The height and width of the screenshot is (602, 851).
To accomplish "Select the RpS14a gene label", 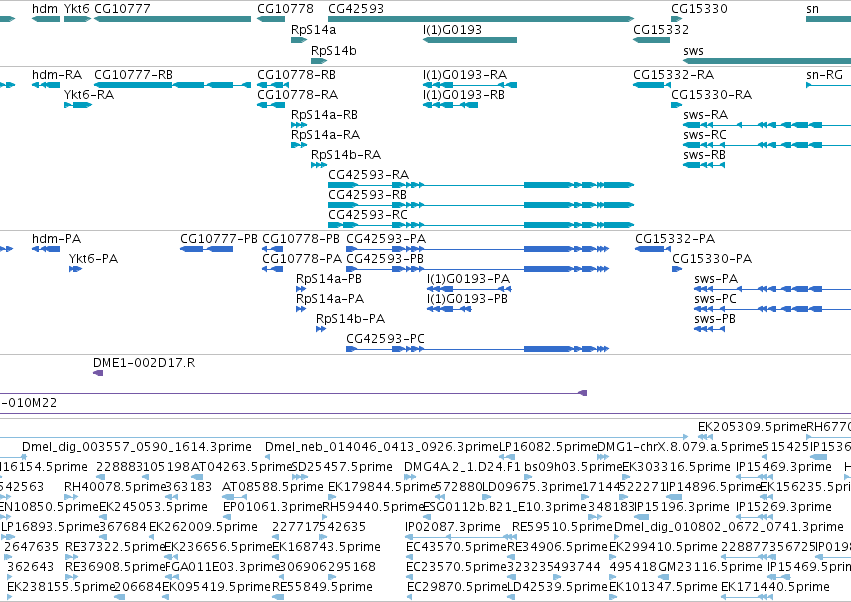I will pos(314,29).
